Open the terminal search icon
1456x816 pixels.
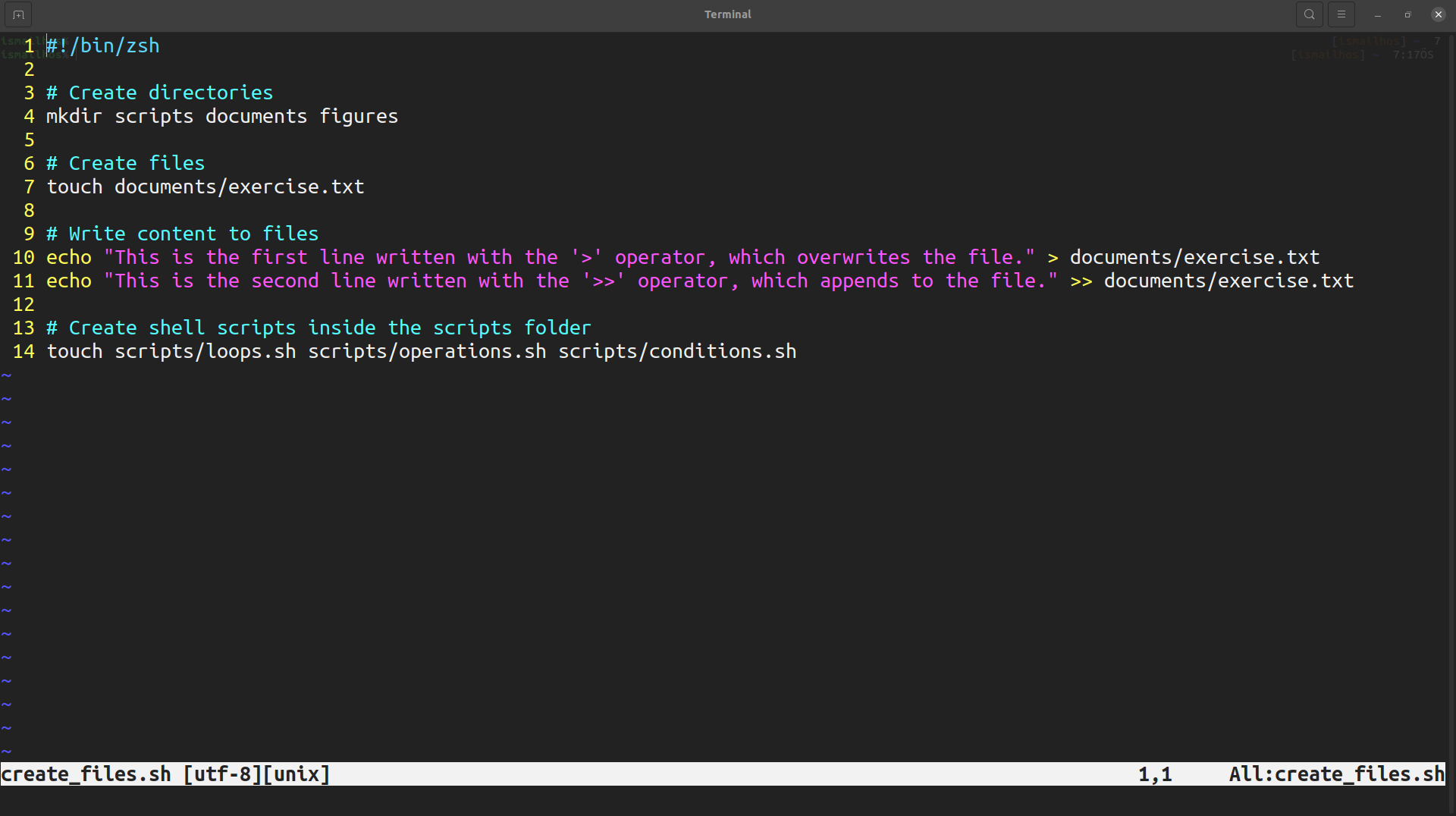pyautogui.click(x=1309, y=14)
